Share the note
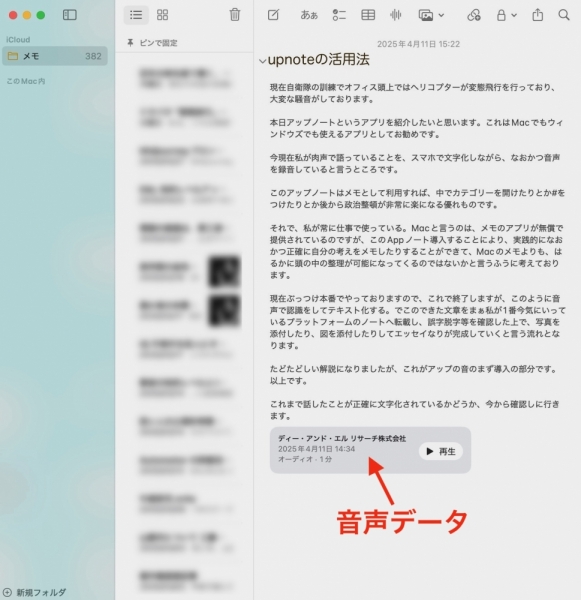Image resolution: width=581 pixels, height=600 pixels. click(x=538, y=15)
